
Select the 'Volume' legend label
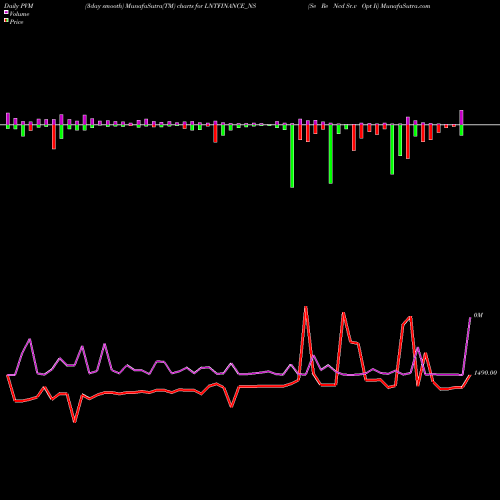pos(19,14)
